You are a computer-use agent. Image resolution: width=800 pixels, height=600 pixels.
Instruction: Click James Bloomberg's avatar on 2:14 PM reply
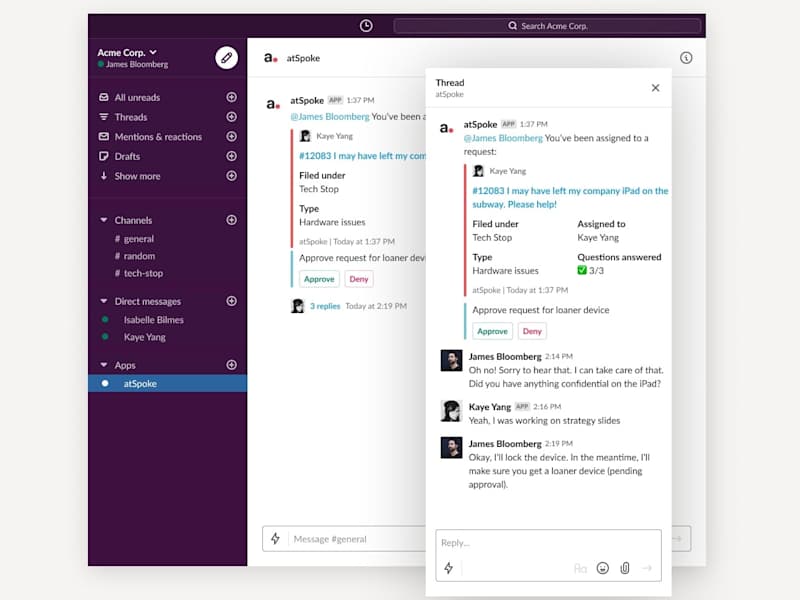click(451, 360)
